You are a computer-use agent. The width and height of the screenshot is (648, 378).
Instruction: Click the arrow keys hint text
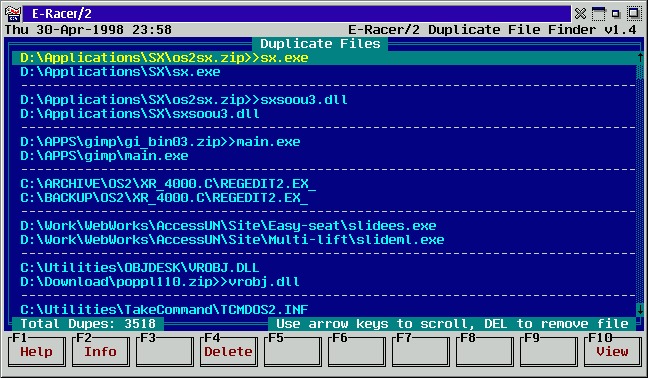(x=452, y=323)
